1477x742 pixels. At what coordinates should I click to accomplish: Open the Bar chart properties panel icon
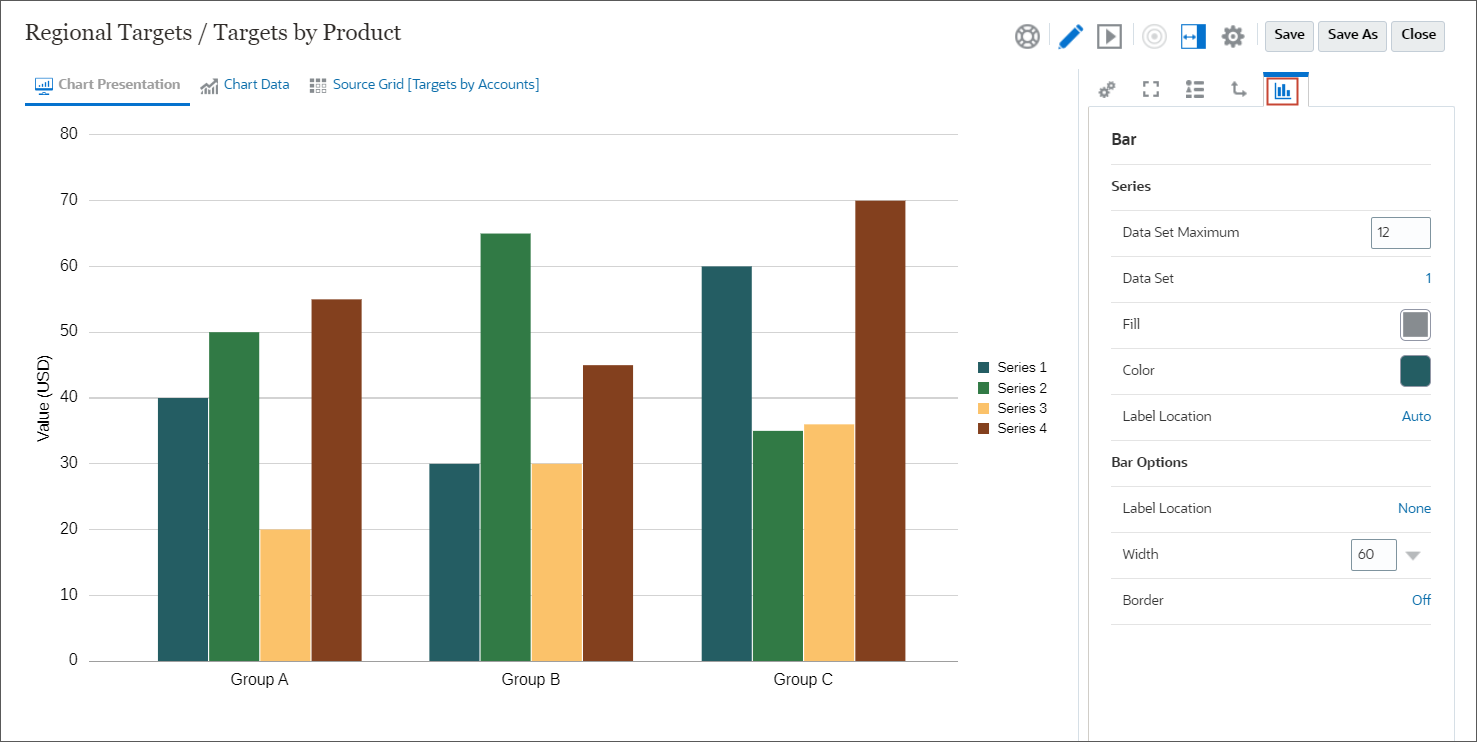coord(1284,89)
